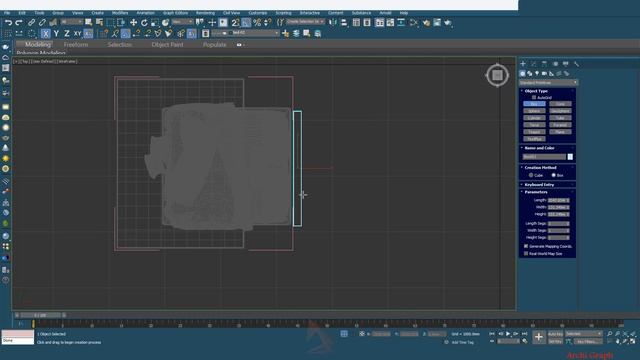Click the Select by Name icon
The width and height of the screenshot is (640, 360).
tap(99, 22)
